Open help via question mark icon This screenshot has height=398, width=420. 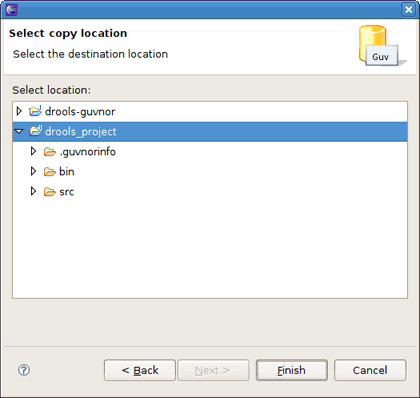click(x=24, y=370)
